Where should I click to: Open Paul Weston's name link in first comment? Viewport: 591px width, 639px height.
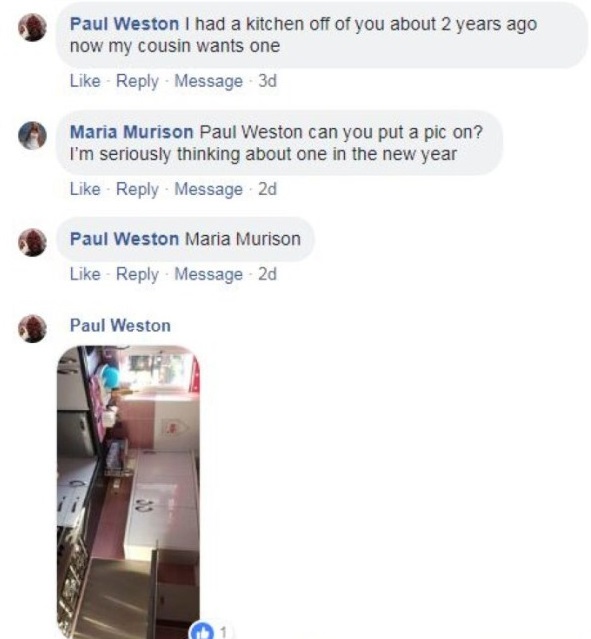(124, 24)
